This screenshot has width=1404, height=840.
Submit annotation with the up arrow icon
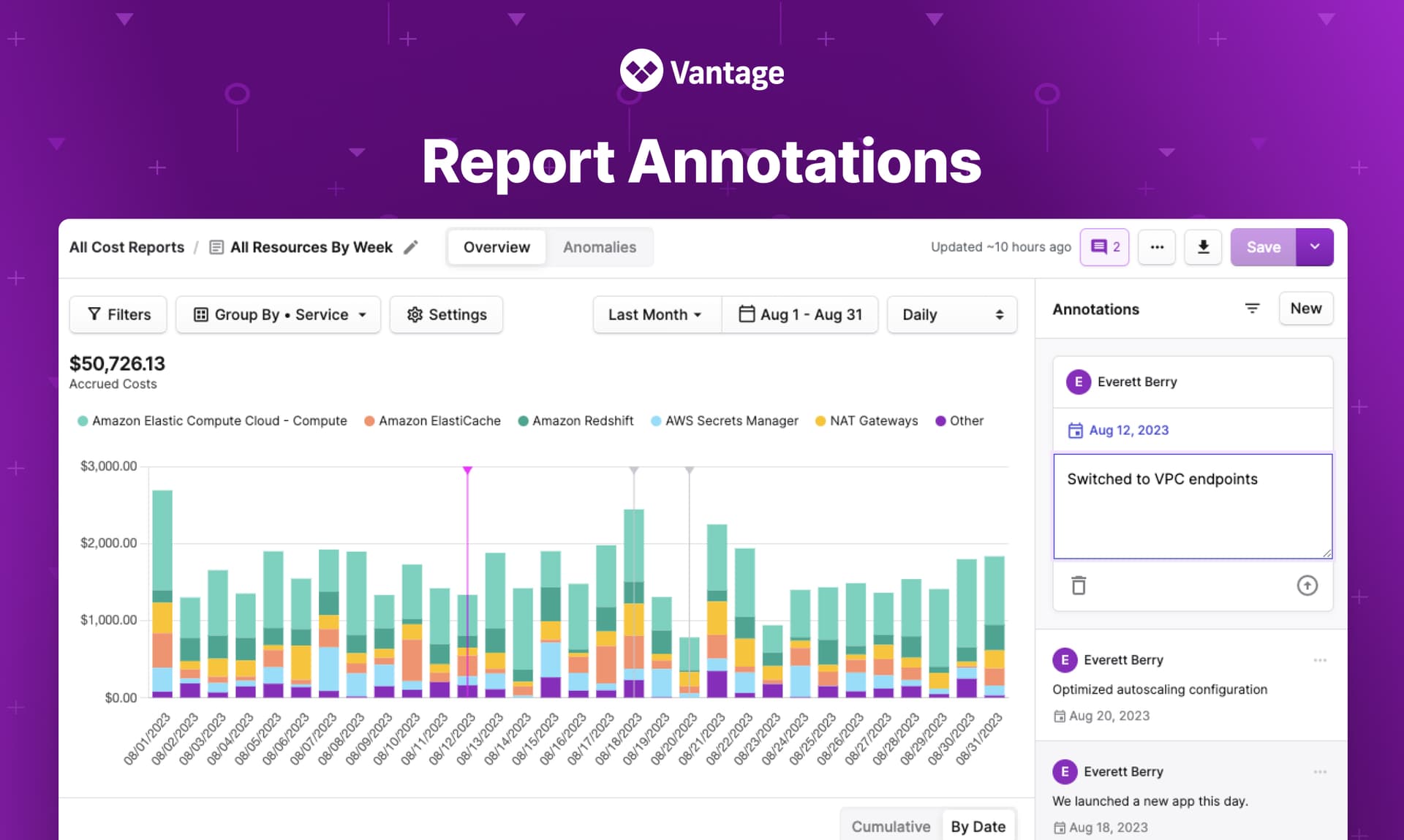coord(1307,586)
